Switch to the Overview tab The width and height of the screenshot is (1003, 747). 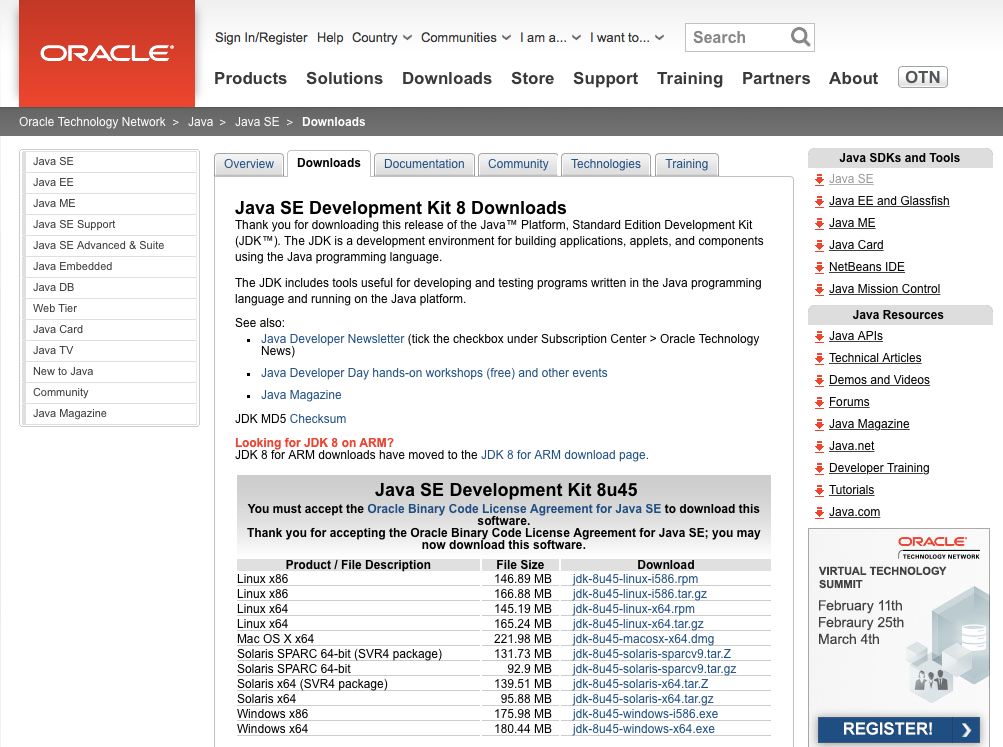(x=249, y=164)
